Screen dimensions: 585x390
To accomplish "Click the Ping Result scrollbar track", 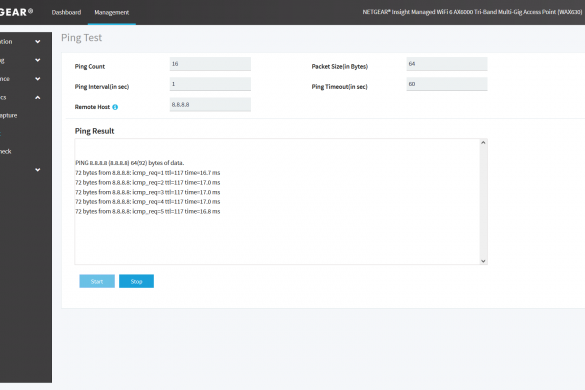I will [483, 202].
